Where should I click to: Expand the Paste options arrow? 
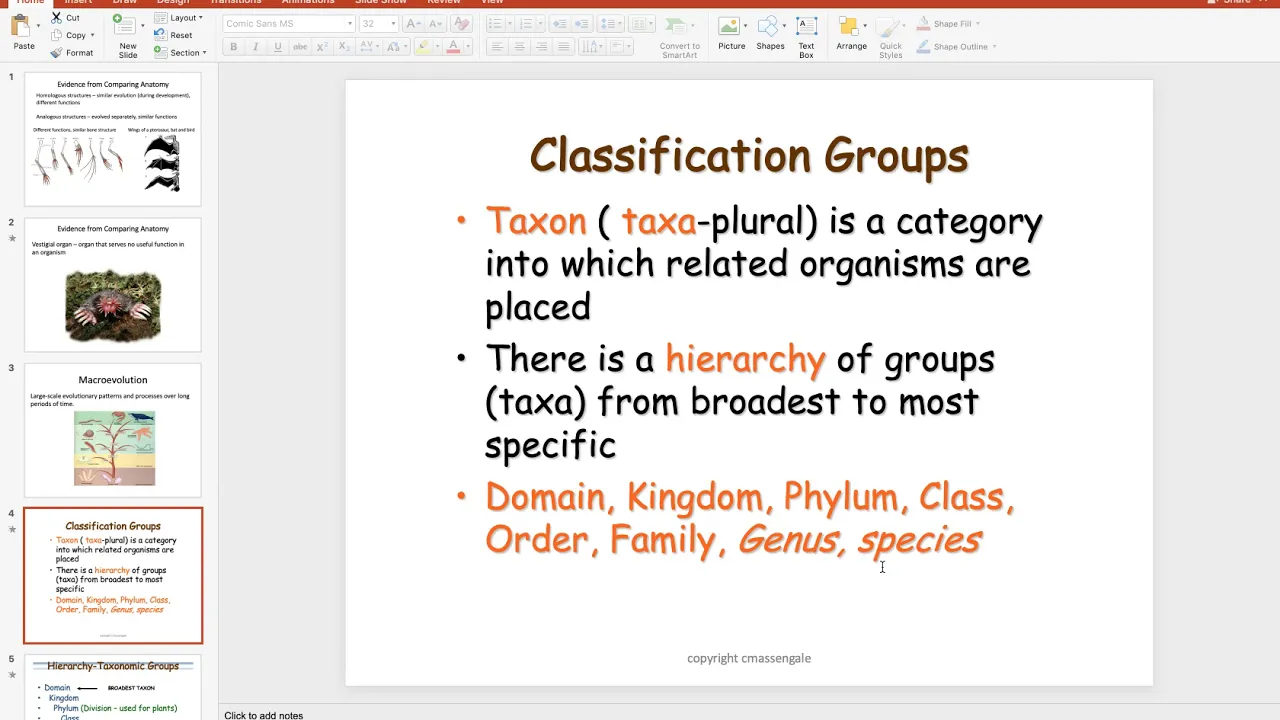point(38,26)
